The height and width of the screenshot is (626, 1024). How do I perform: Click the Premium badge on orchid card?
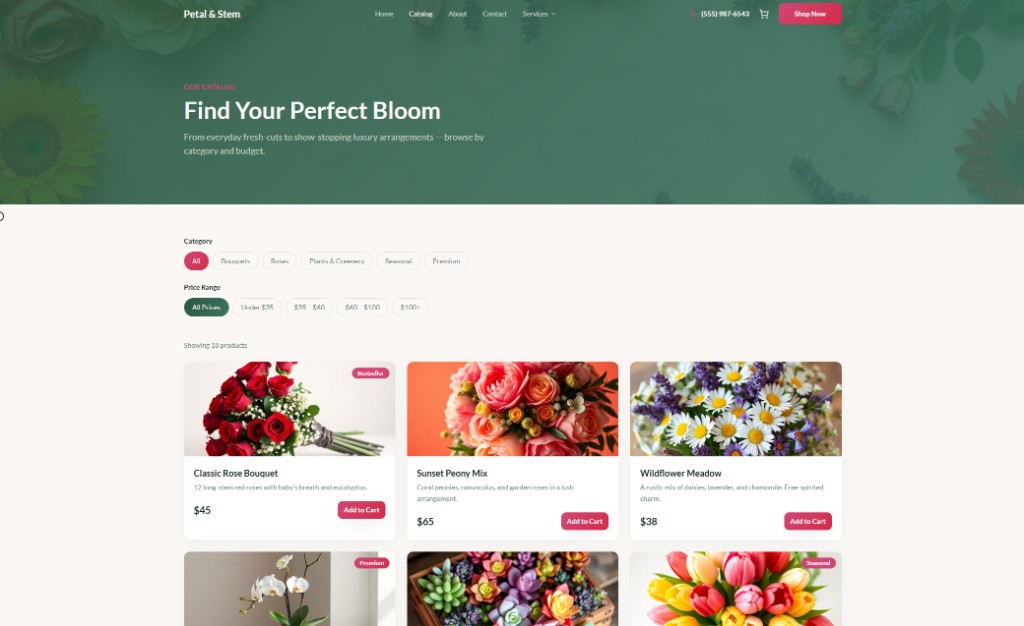pos(372,563)
